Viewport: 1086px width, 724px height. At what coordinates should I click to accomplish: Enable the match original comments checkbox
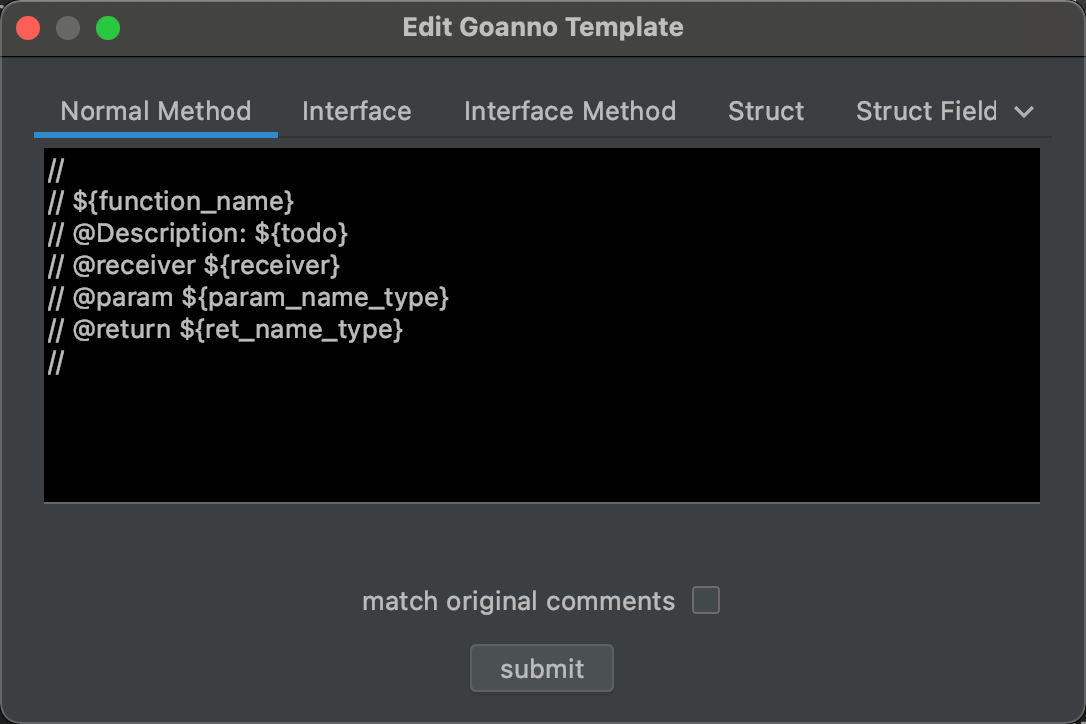pos(706,600)
